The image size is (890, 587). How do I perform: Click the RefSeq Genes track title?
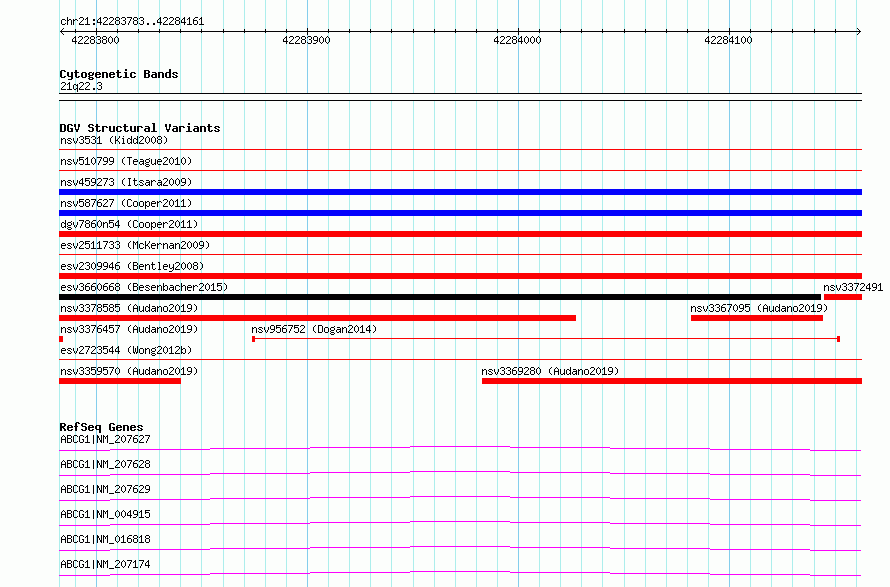click(101, 427)
